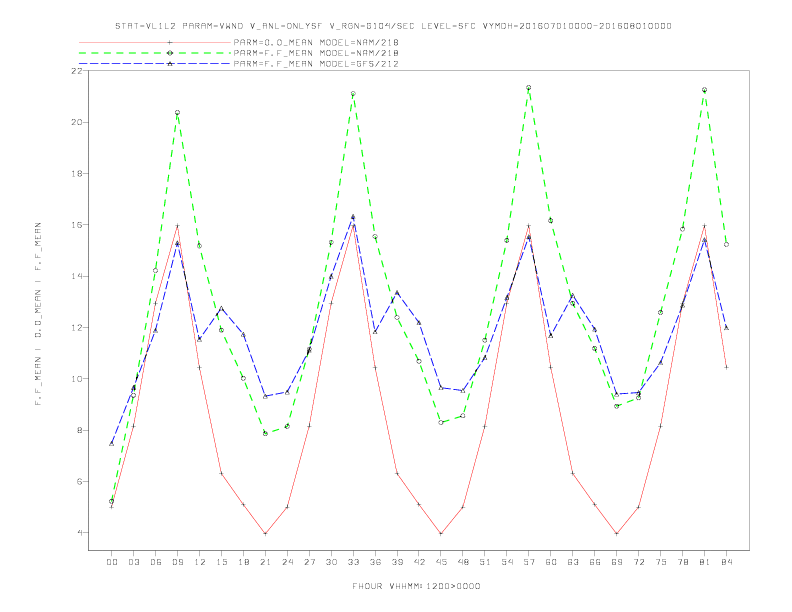Click the red solid legend line sample

tap(155, 42)
